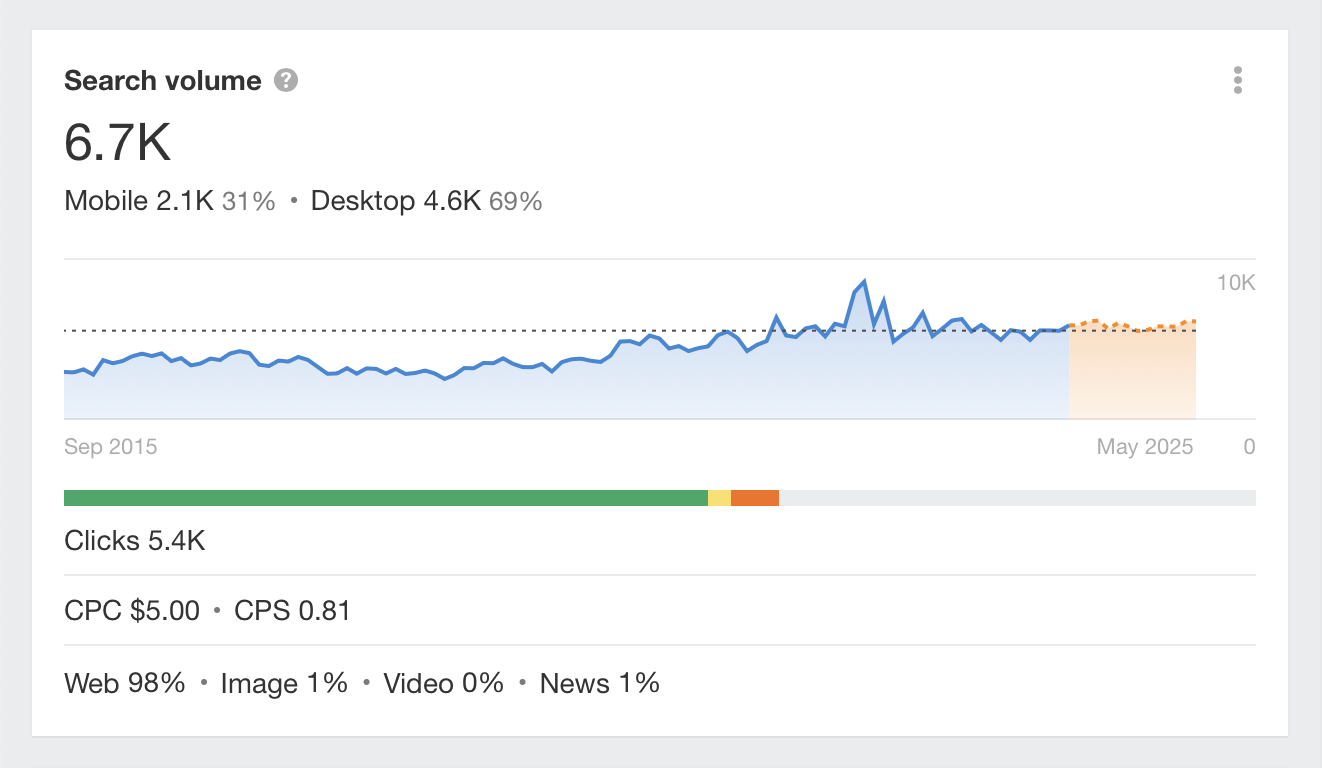This screenshot has height=768, width=1322.
Task: Select the Web 98% label
Action: pos(123,683)
